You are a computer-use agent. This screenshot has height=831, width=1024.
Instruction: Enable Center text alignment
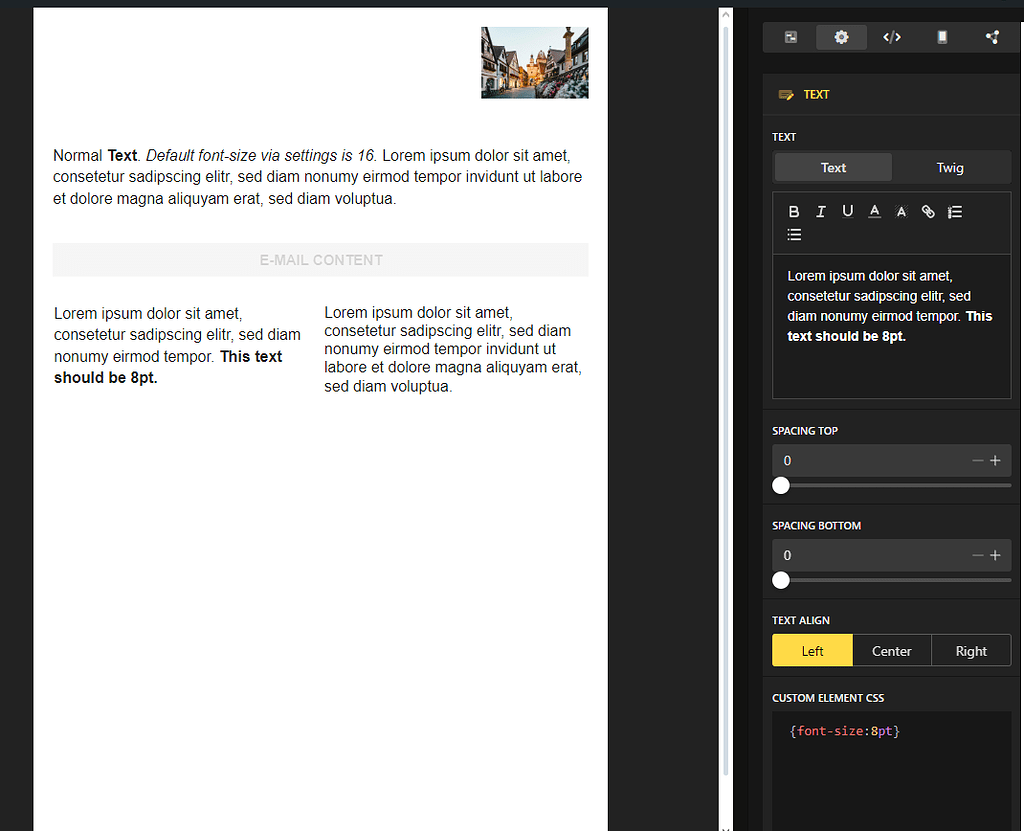coord(892,650)
